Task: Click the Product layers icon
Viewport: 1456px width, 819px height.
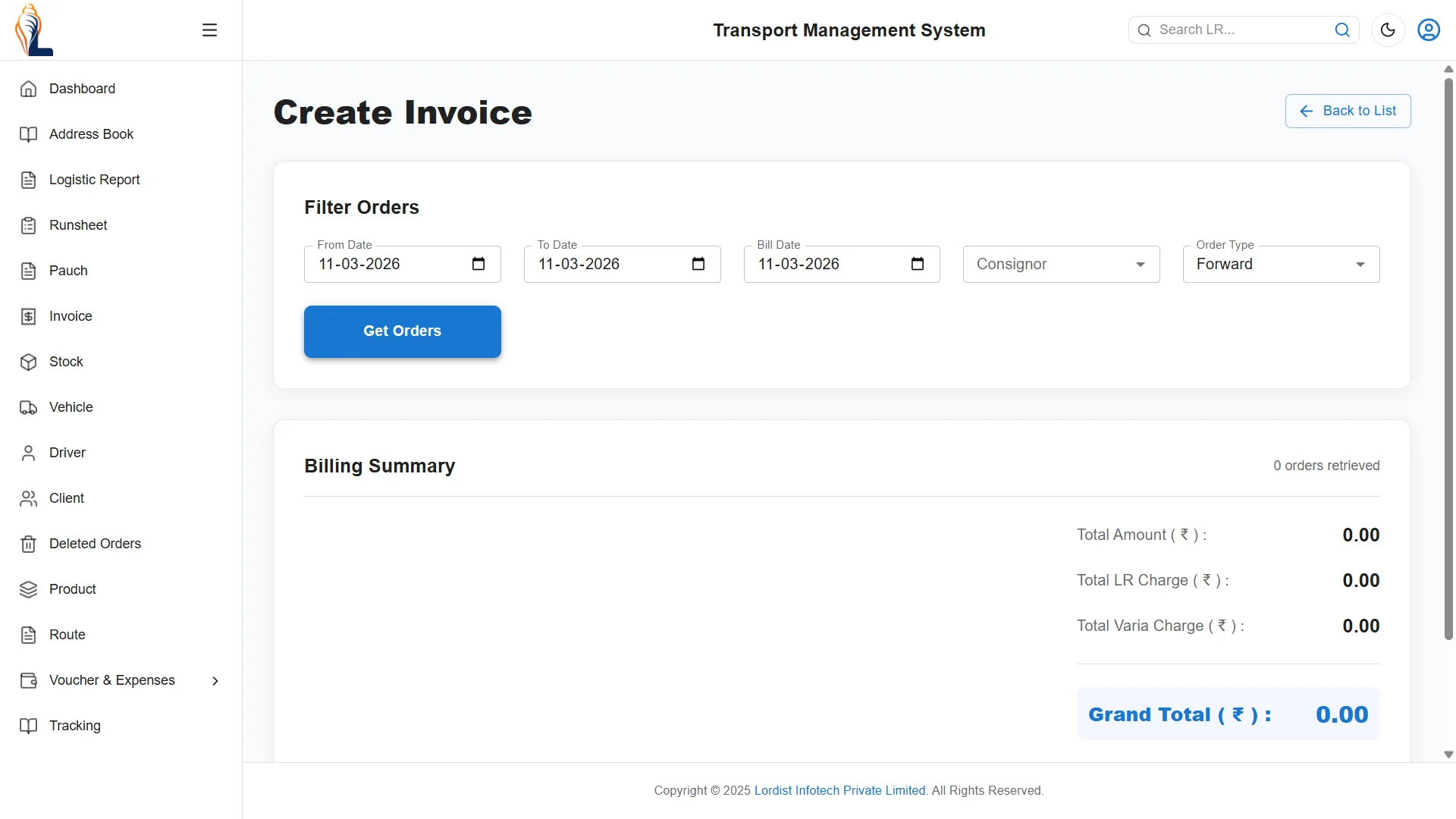Action: pyautogui.click(x=28, y=589)
